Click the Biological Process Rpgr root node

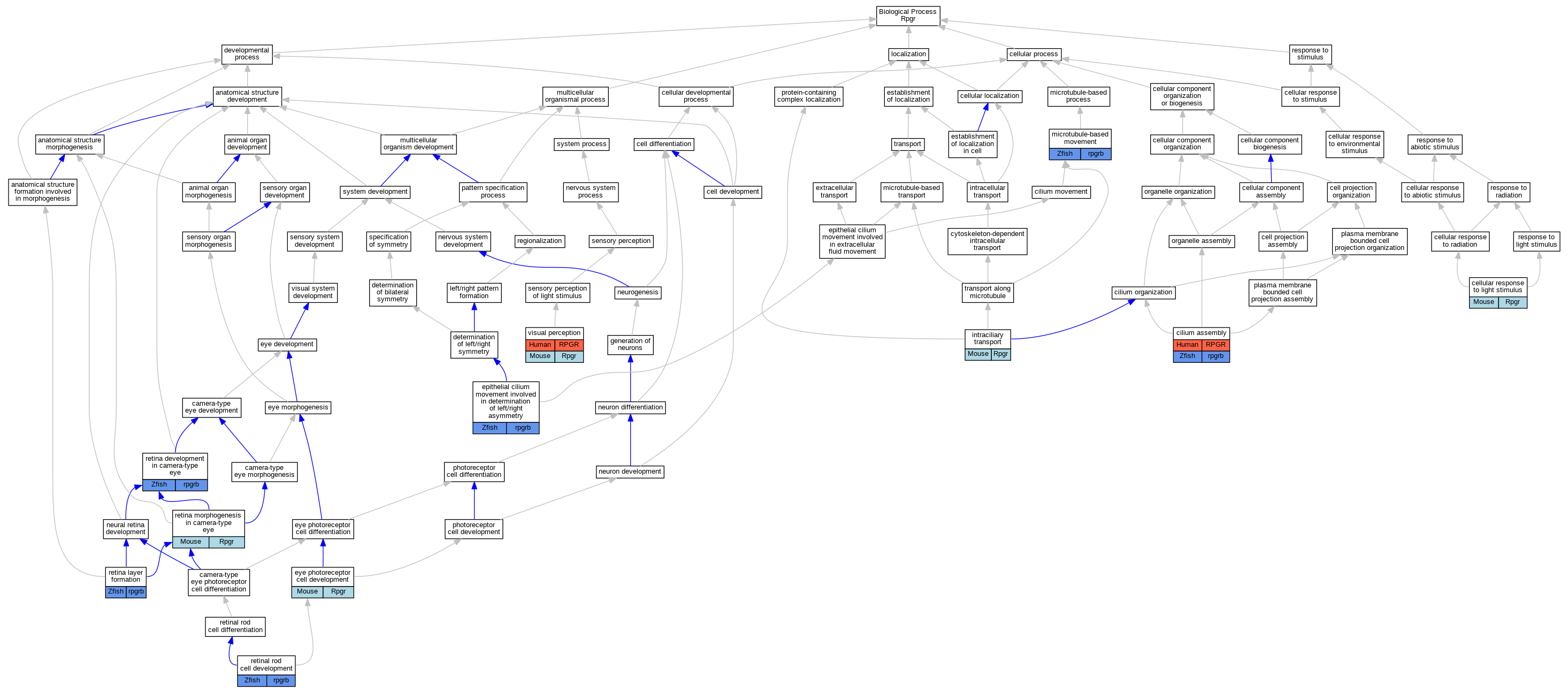click(x=907, y=16)
